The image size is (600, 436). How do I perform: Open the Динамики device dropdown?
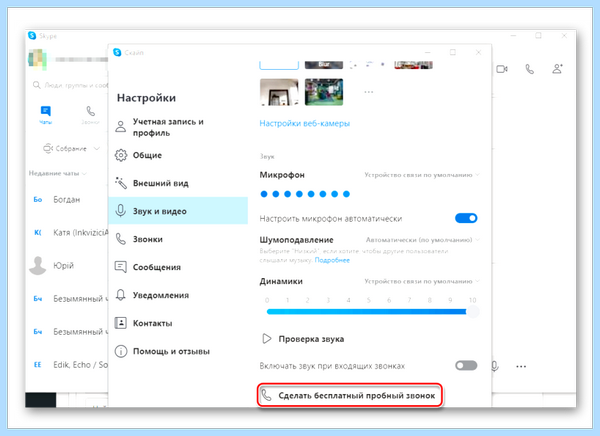421,281
